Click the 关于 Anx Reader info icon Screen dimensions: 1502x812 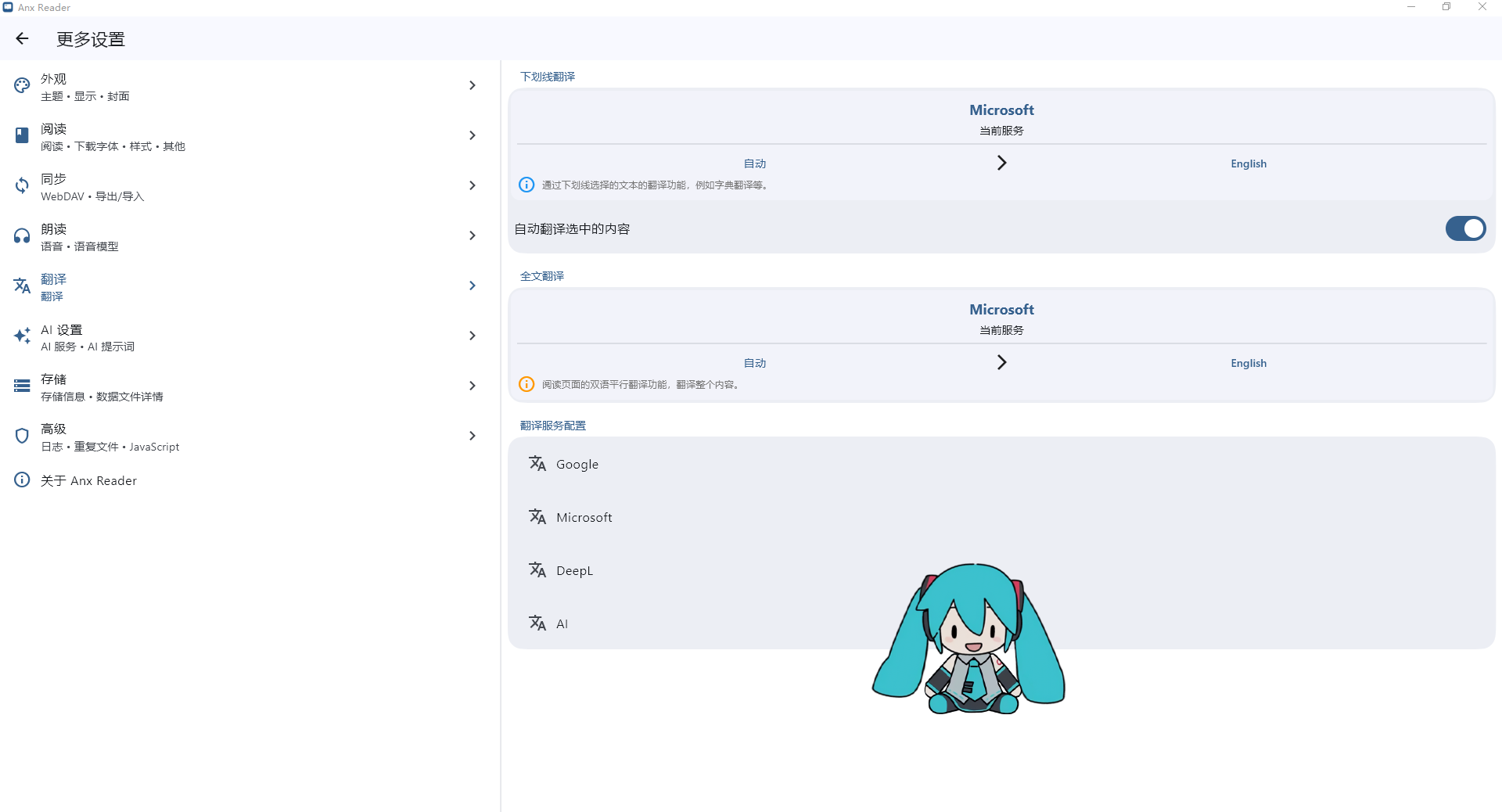coord(22,480)
